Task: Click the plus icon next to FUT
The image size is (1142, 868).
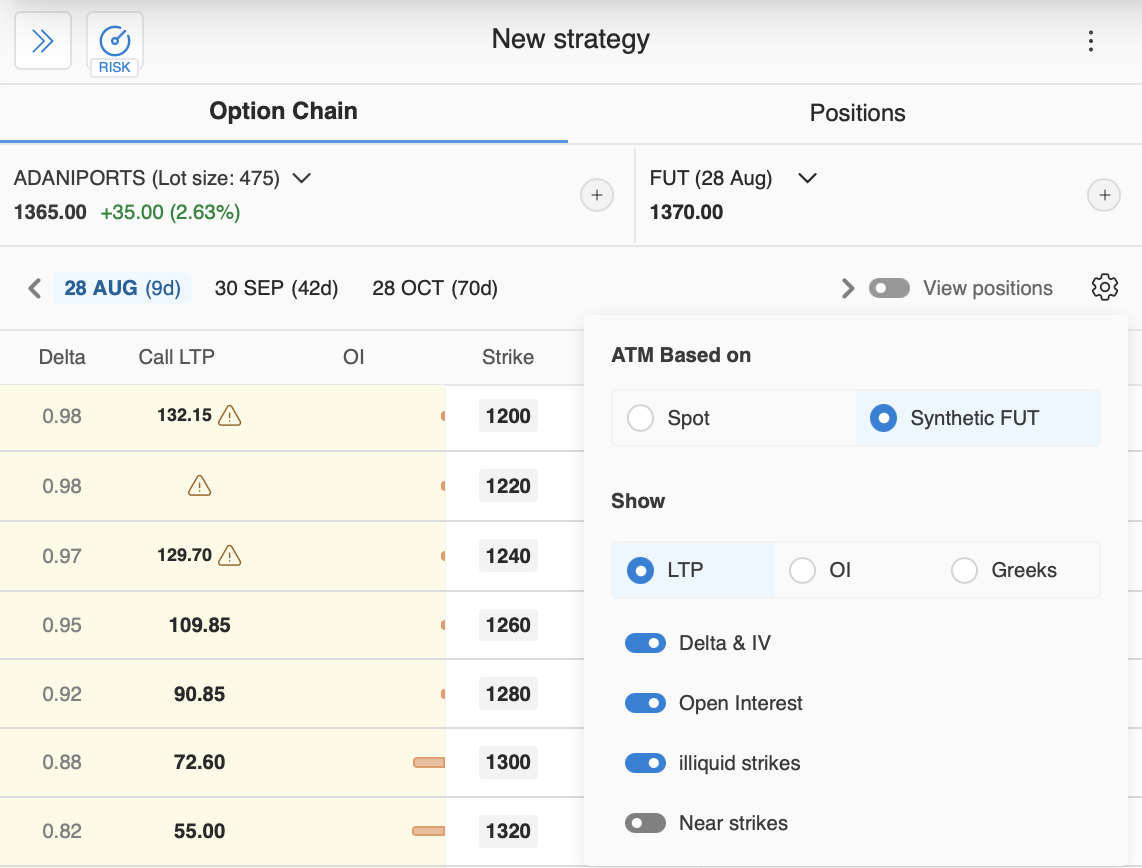Action: [1103, 195]
